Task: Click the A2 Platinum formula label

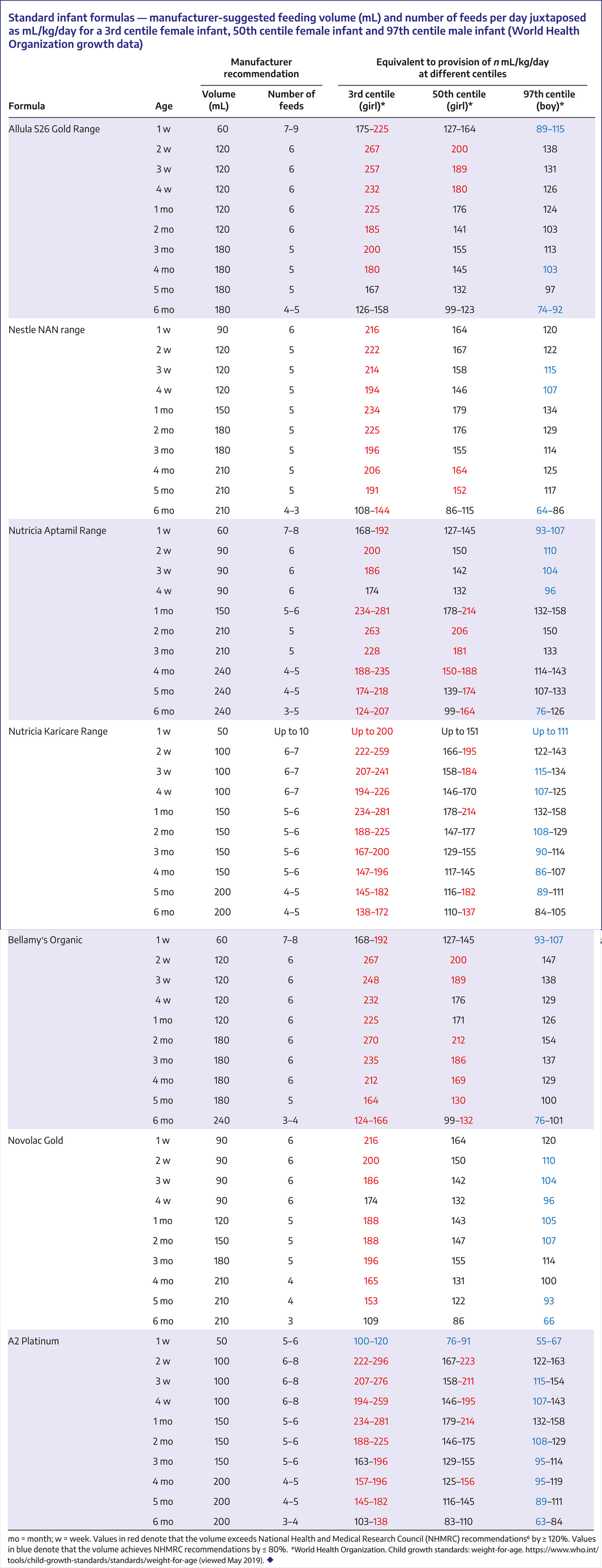Action: click(33, 1341)
